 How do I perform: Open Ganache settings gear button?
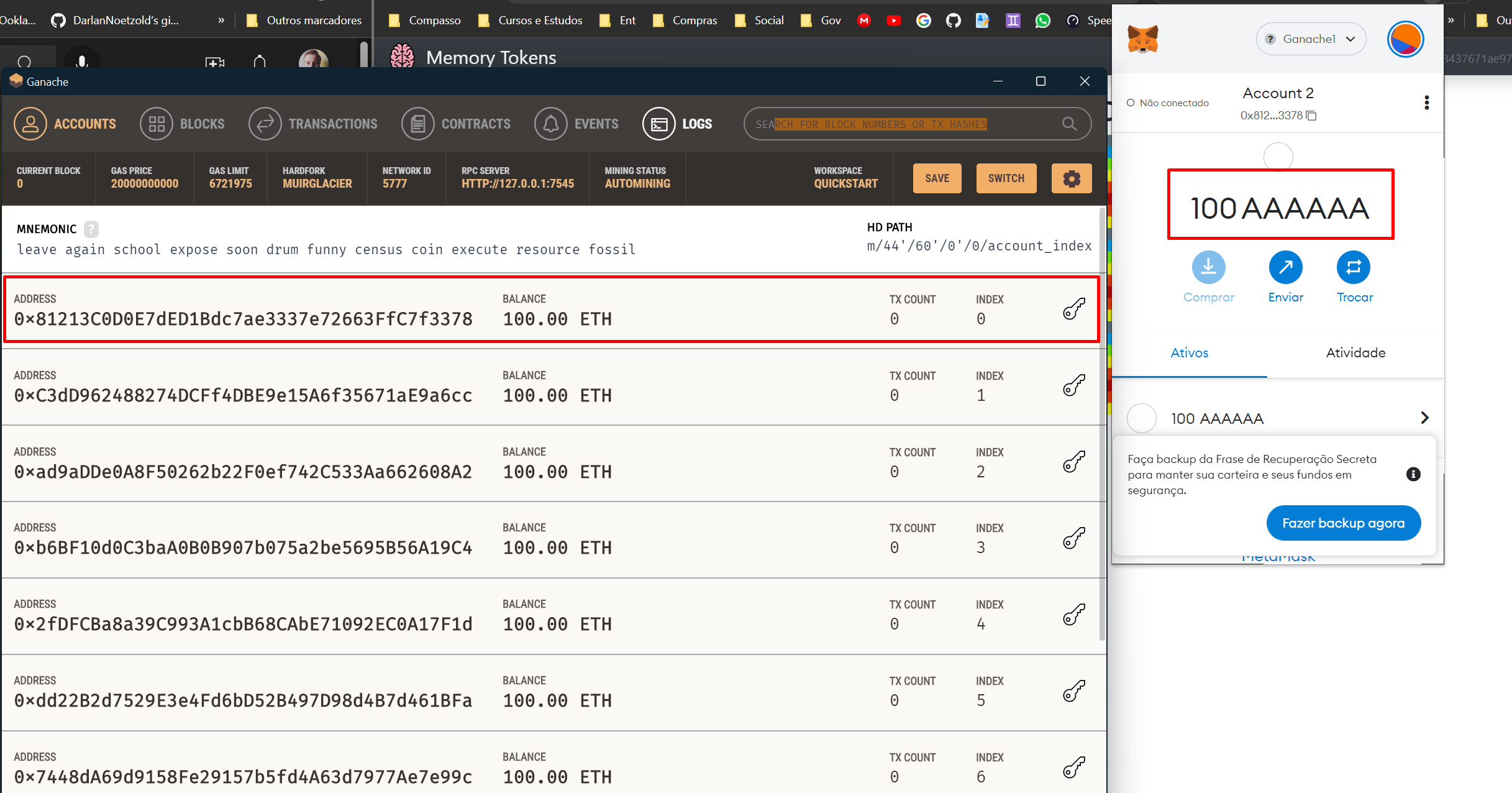(x=1071, y=179)
